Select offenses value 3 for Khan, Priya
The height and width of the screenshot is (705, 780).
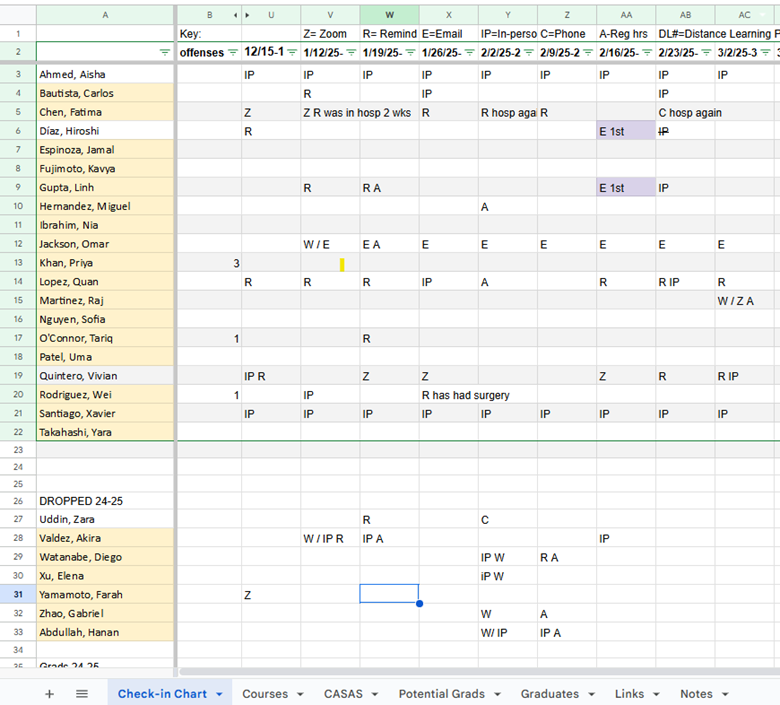[209, 263]
